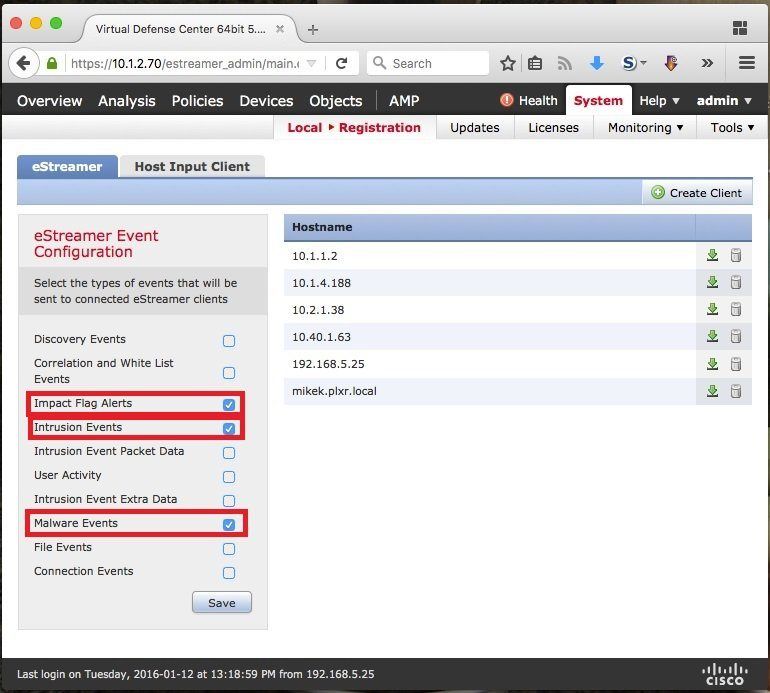Delete client 192.168.5.25
770x693 pixels.
[x=736, y=364]
